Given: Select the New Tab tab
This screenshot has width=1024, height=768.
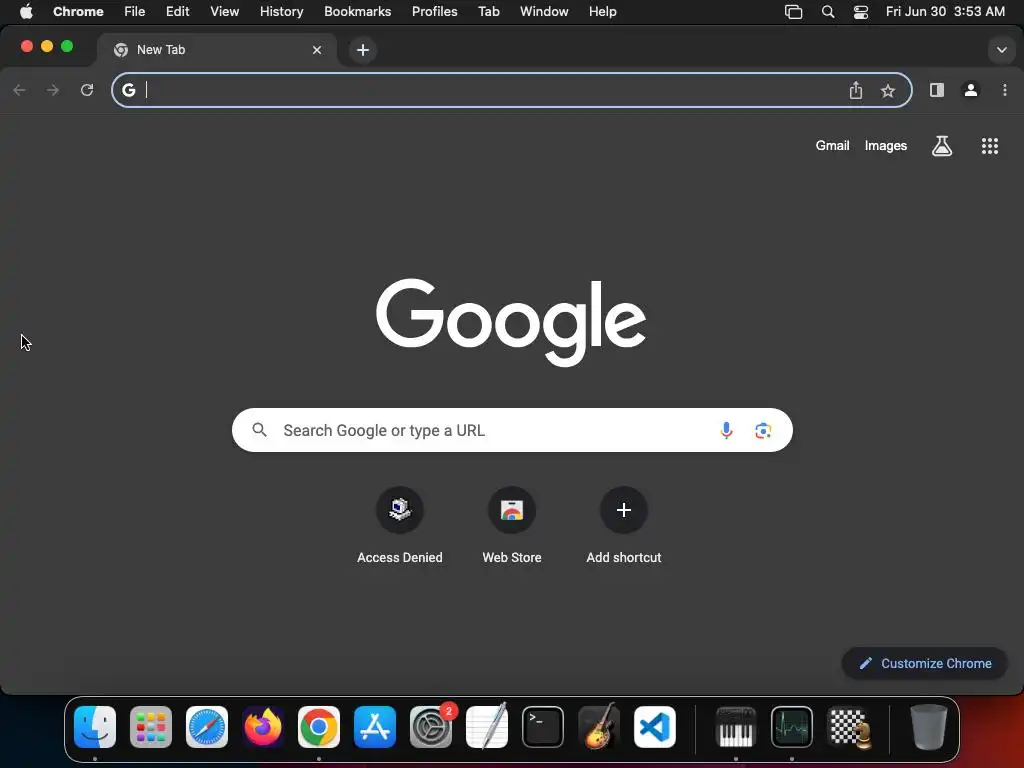Looking at the screenshot, I should point(217,50).
